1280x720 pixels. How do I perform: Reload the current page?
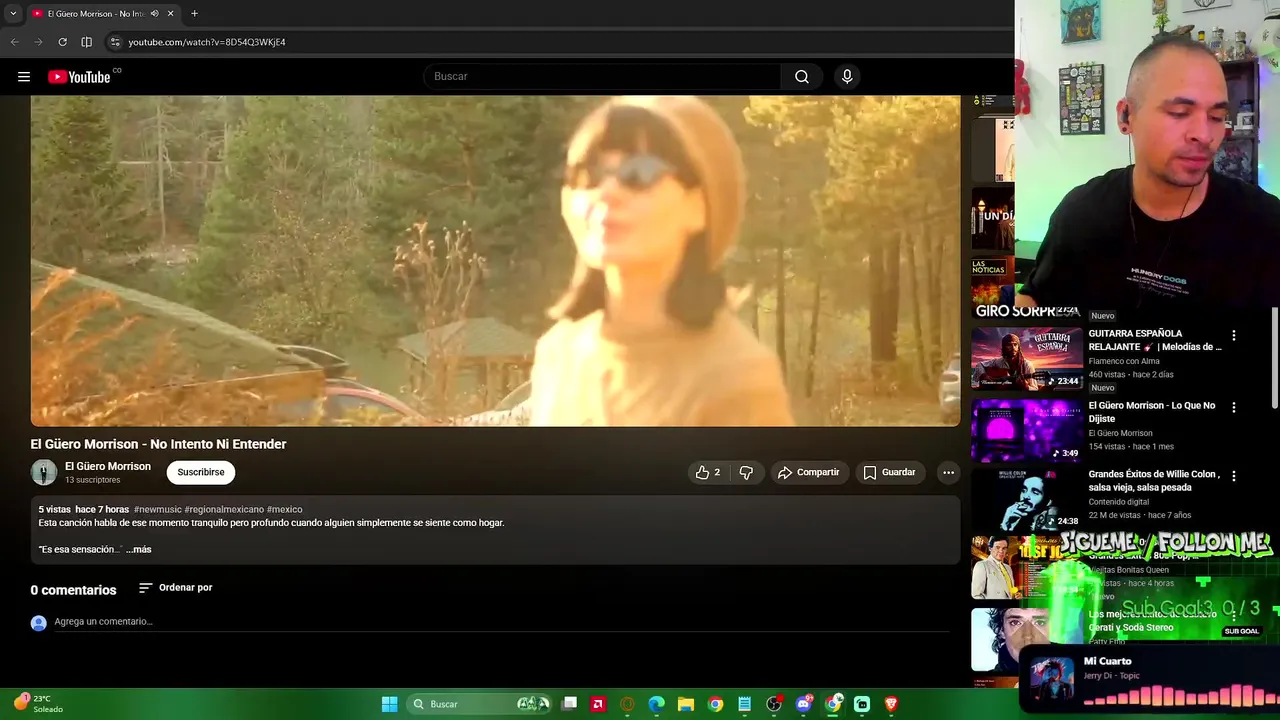[x=62, y=42]
